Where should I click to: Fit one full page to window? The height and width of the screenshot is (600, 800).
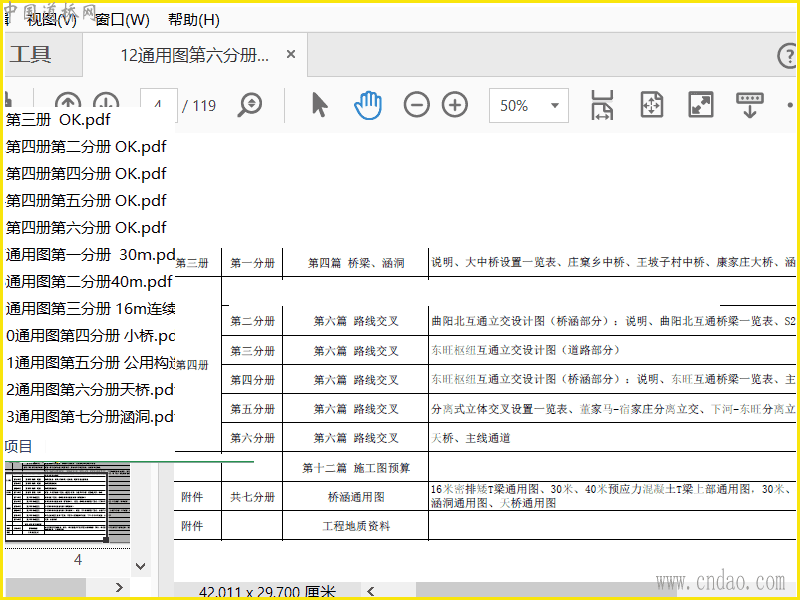pyautogui.click(x=652, y=105)
